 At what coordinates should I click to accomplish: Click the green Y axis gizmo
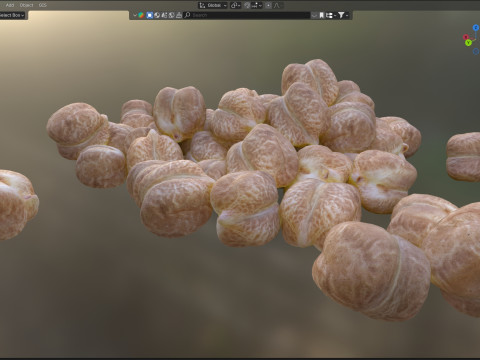tap(469, 43)
